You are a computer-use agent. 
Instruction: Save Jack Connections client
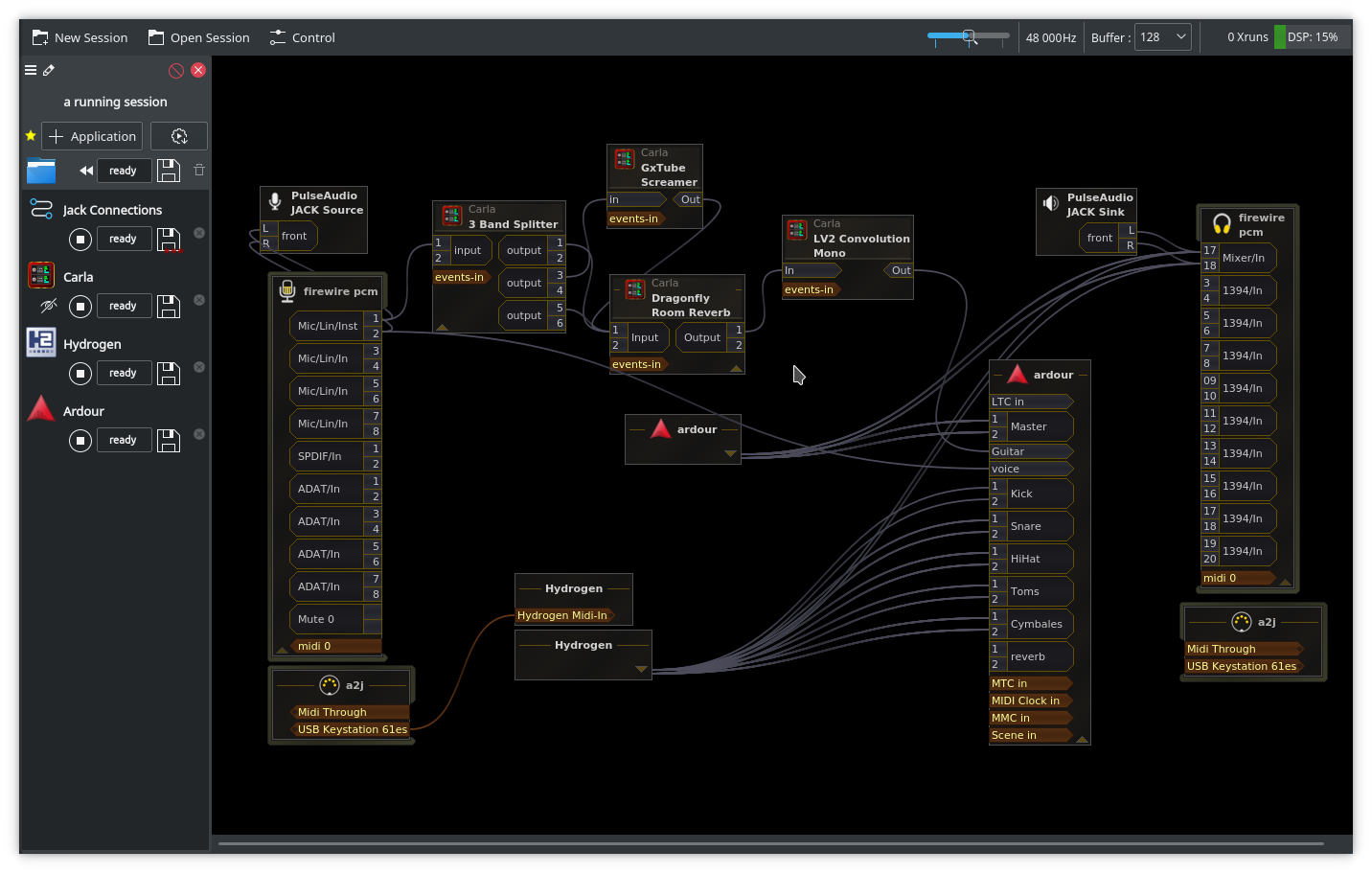pyautogui.click(x=169, y=239)
